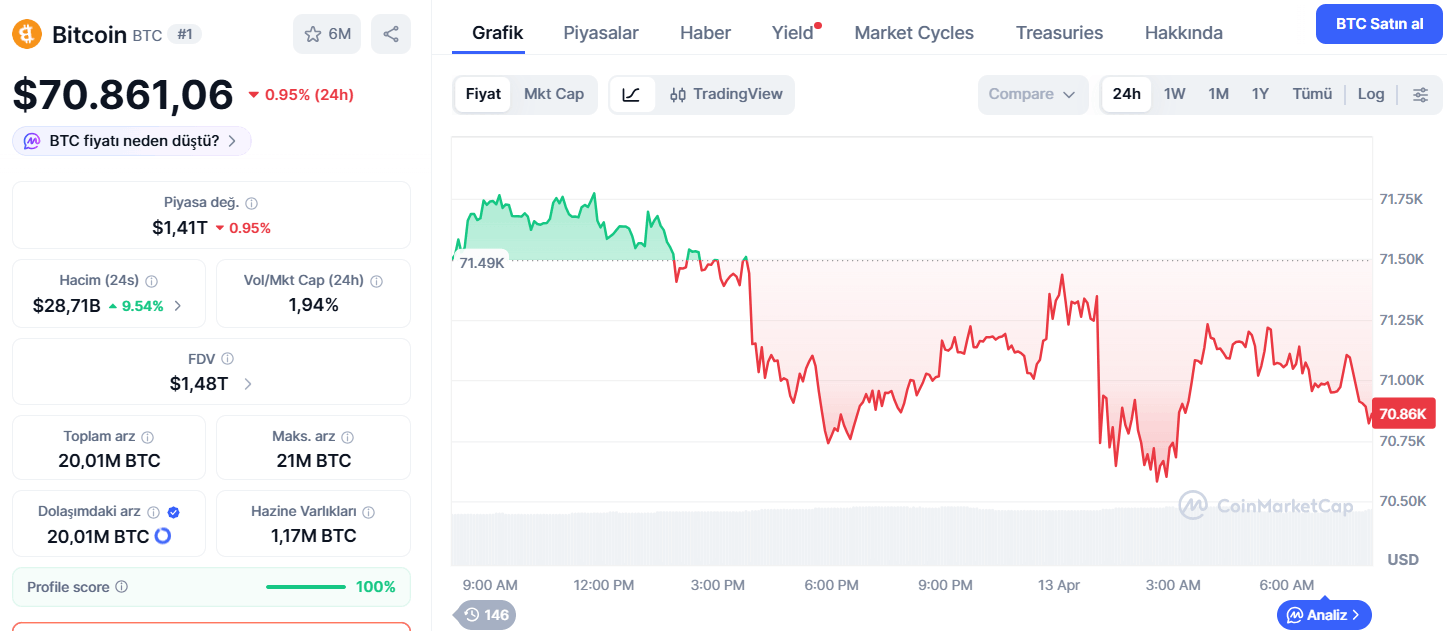Click the info icon beside FDV
This screenshot has width=1447, height=631.
point(228,358)
